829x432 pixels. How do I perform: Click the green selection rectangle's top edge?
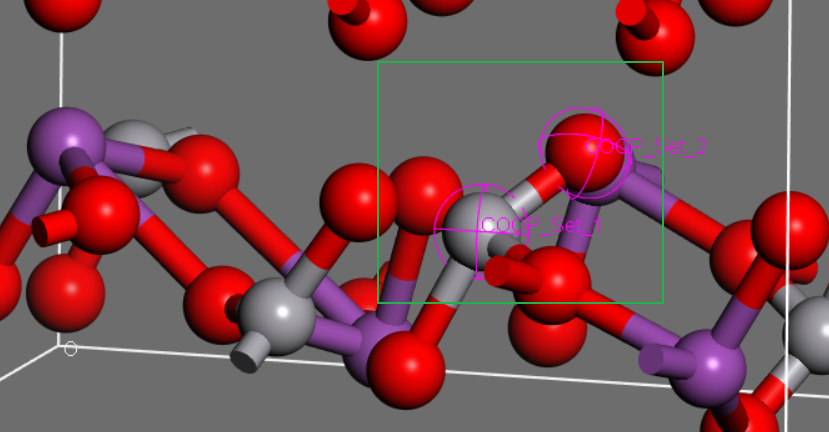coord(520,62)
